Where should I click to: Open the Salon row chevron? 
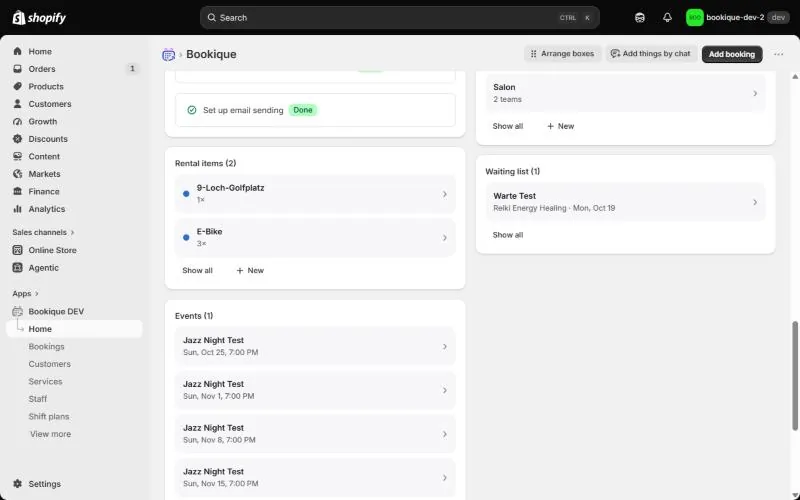point(755,93)
